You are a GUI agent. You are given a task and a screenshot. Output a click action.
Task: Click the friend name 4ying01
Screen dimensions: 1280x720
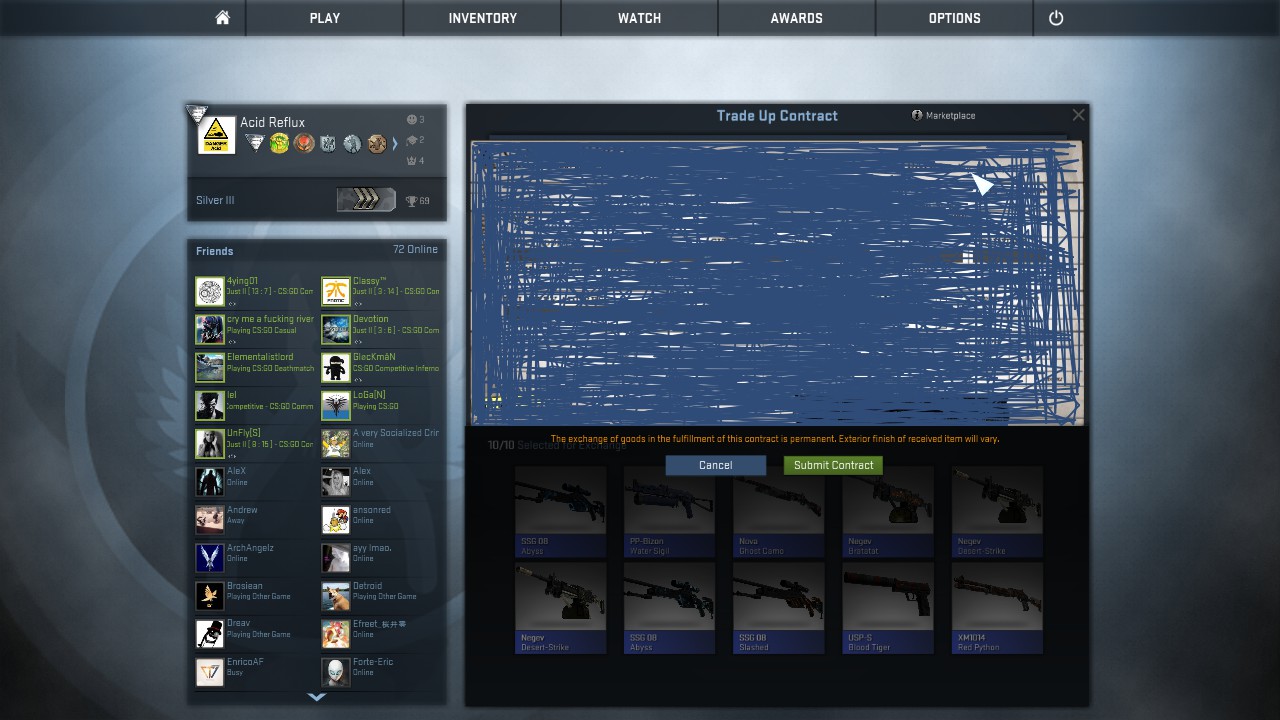[242, 281]
